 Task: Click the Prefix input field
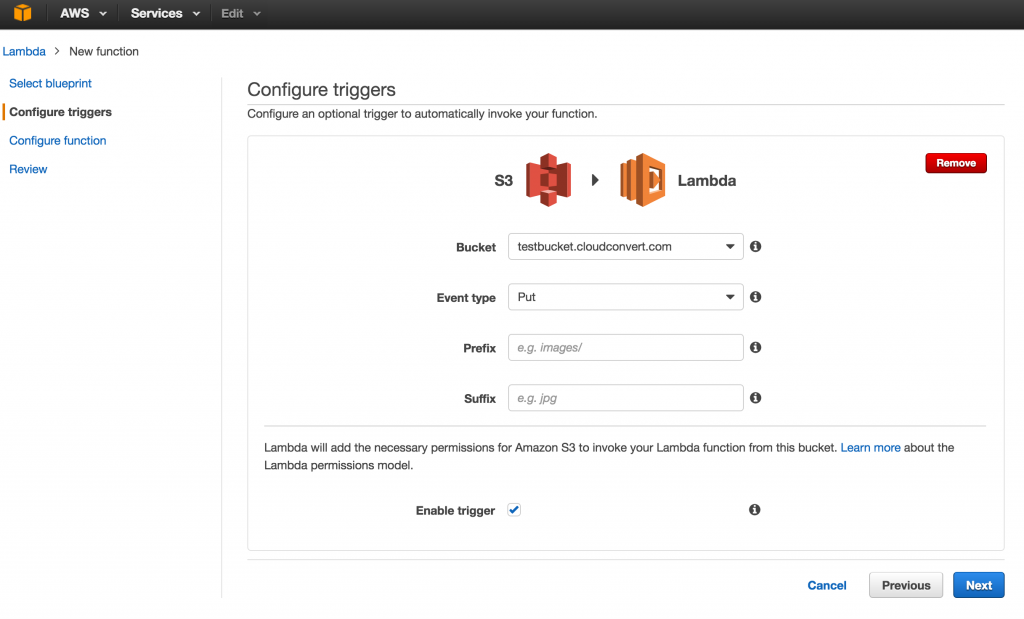626,347
